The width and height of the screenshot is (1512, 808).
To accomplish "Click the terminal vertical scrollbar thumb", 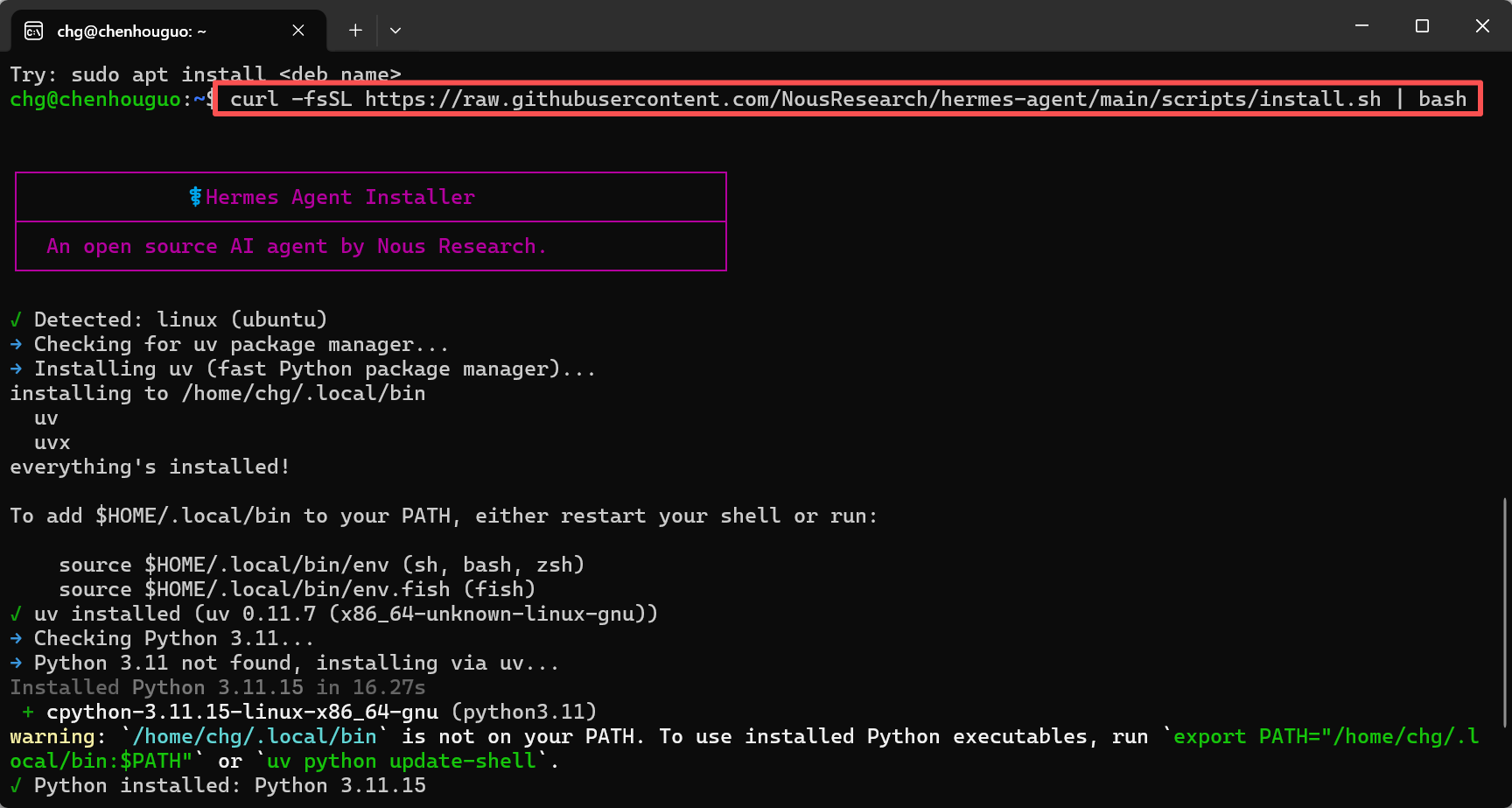I will [1505, 613].
